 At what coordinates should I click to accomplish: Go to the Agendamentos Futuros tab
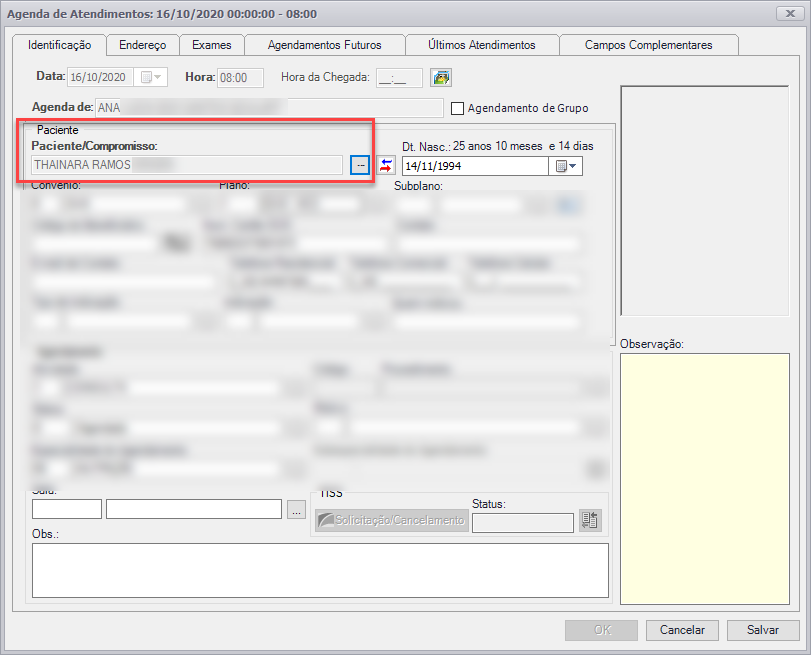324,45
